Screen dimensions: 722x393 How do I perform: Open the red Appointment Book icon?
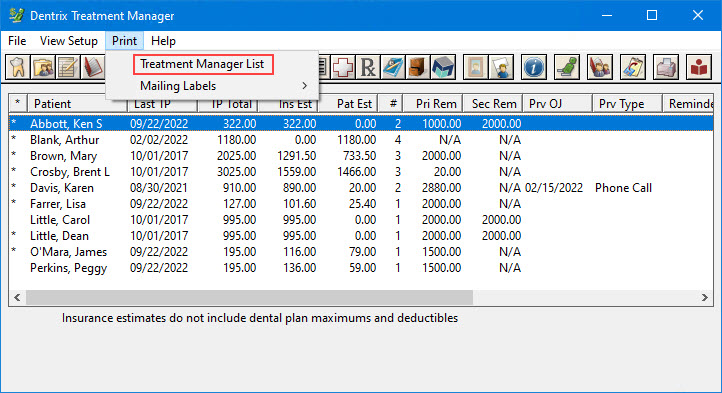tap(93, 68)
